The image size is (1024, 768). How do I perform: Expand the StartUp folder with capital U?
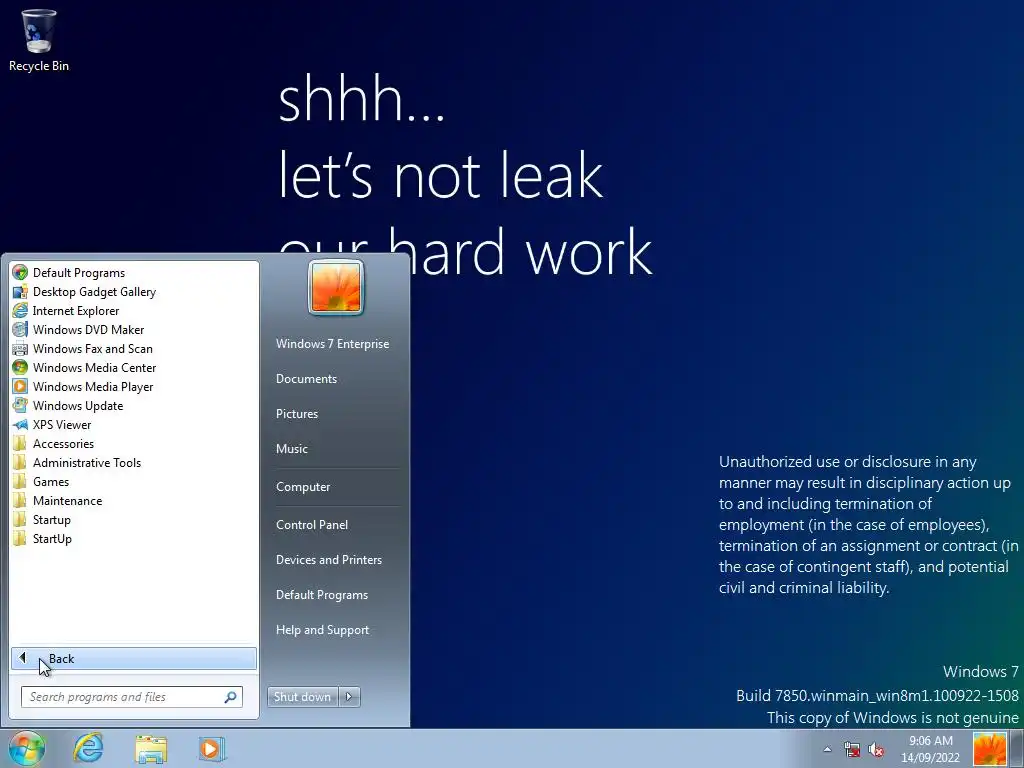(134, 539)
